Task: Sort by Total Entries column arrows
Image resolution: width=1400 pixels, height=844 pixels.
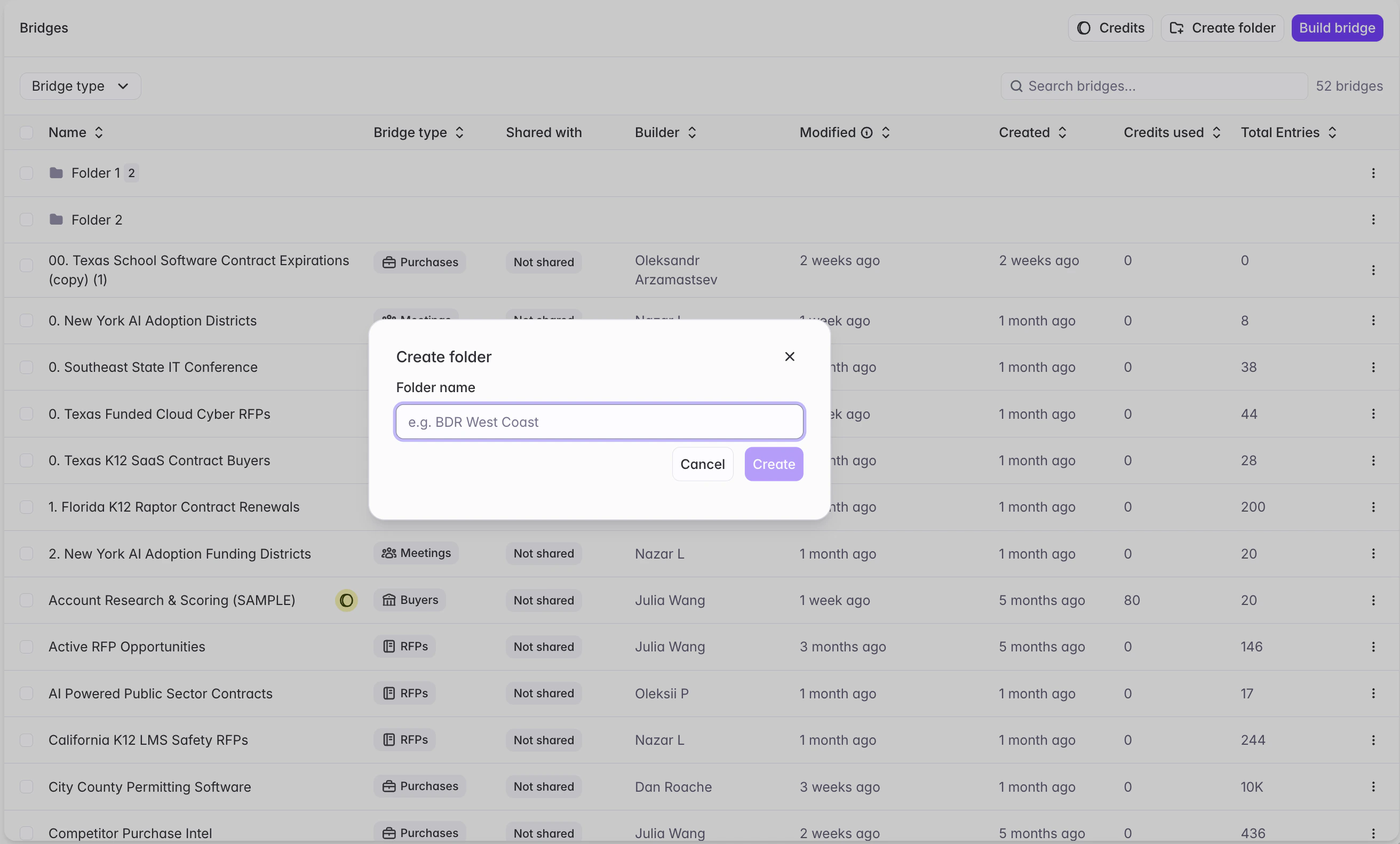Action: click(x=1332, y=132)
